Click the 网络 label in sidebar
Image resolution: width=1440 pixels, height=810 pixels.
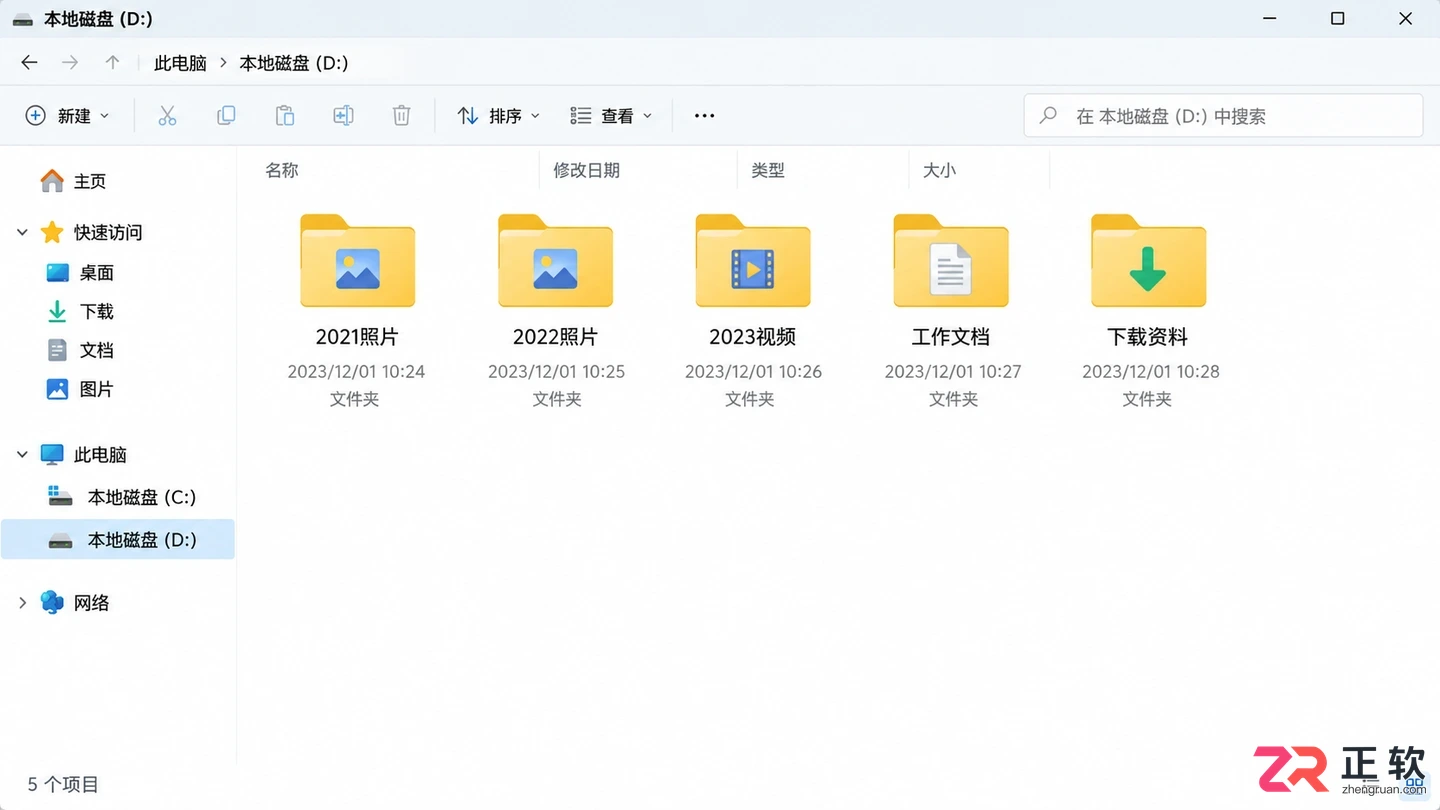tap(91, 602)
